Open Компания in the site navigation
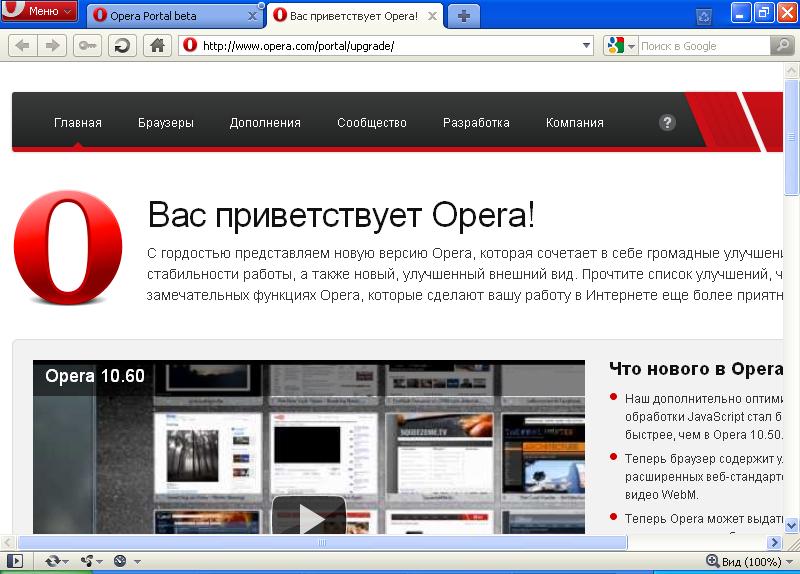The height and width of the screenshot is (574, 800). [x=574, y=123]
